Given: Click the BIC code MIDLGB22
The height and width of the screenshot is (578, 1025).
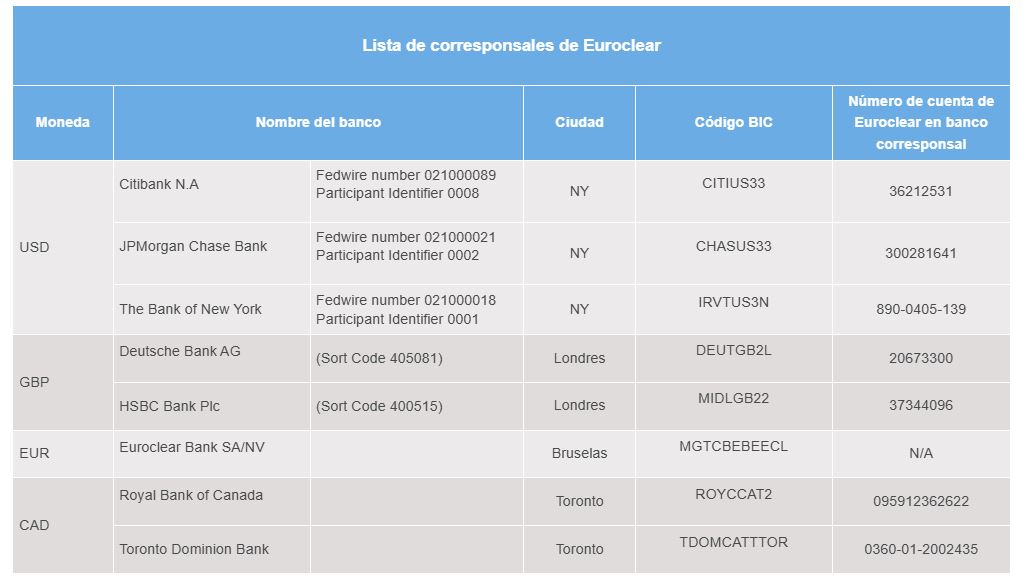Looking at the screenshot, I should (x=733, y=398).
